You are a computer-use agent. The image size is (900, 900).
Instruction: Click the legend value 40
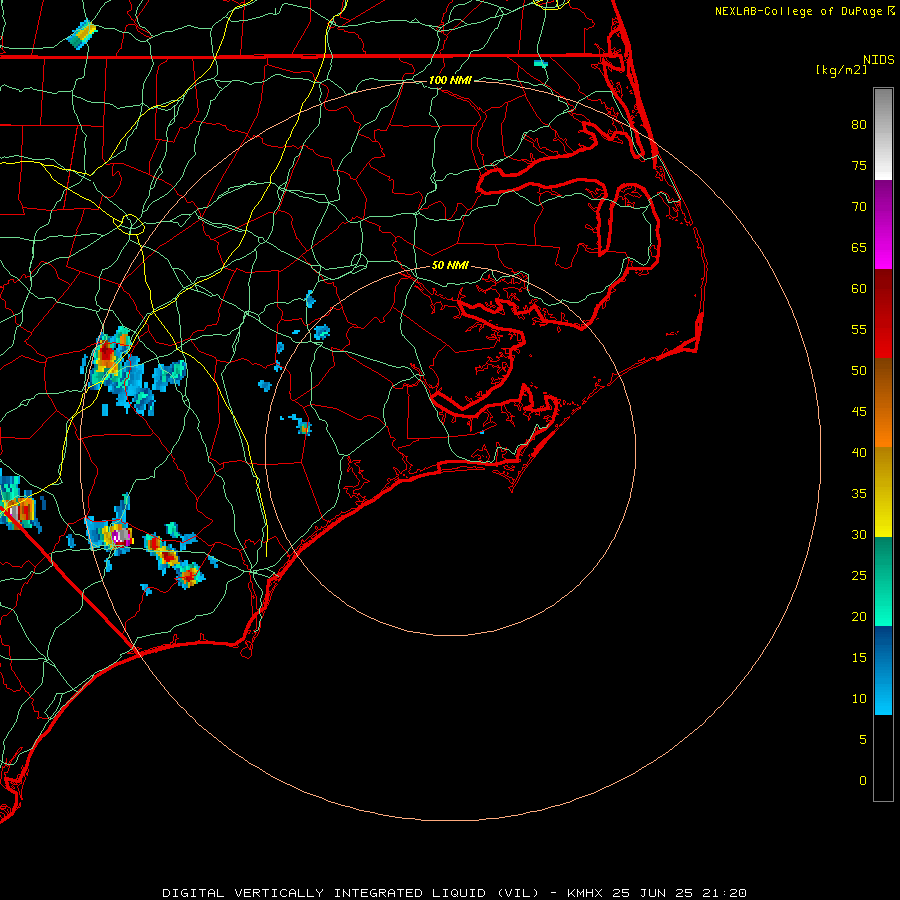click(x=859, y=453)
